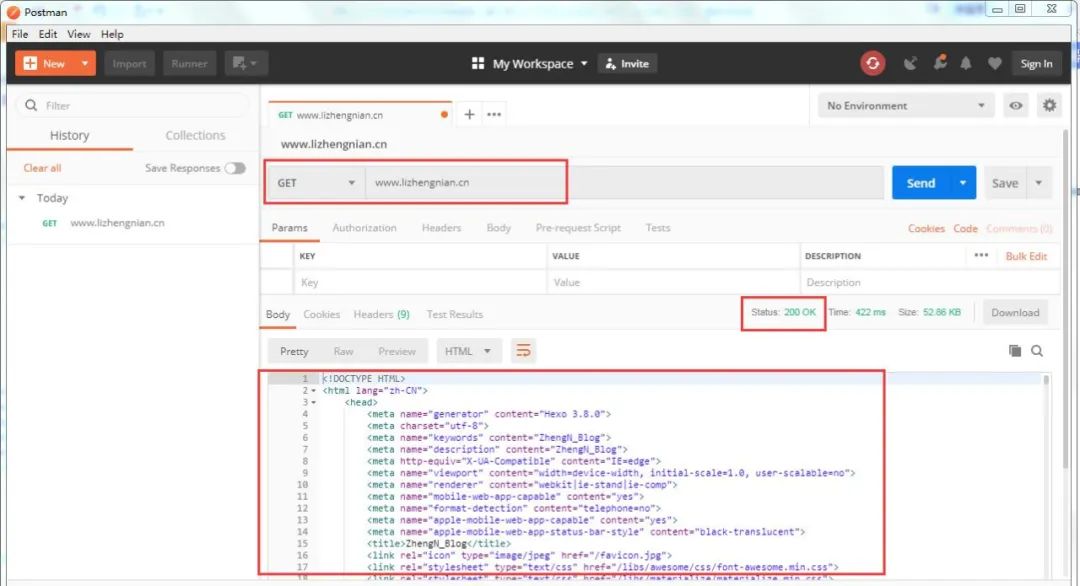Open the Authorization tab
1080x586 pixels.
364,227
